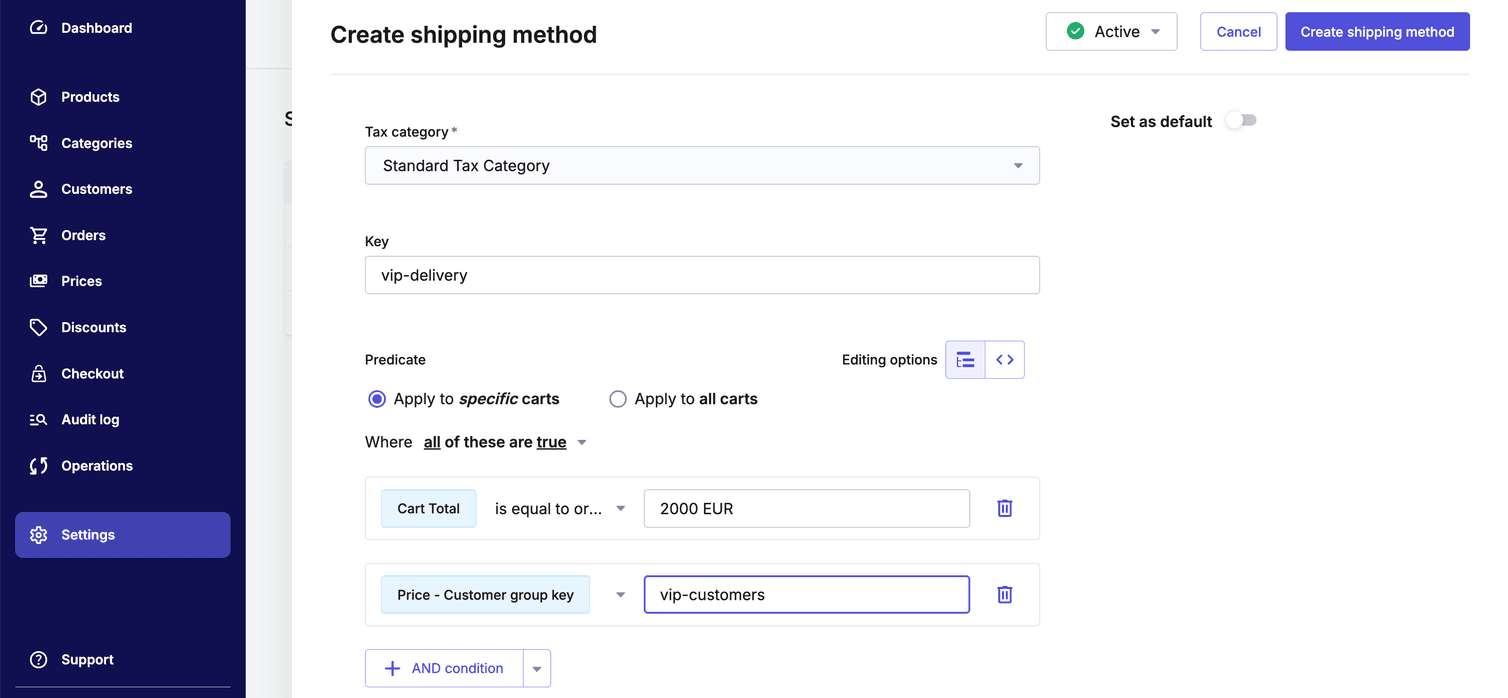Open the Dashboard page
Image resolution: width=1508 pixels, height=698 pixels.
tap(96, 28)
